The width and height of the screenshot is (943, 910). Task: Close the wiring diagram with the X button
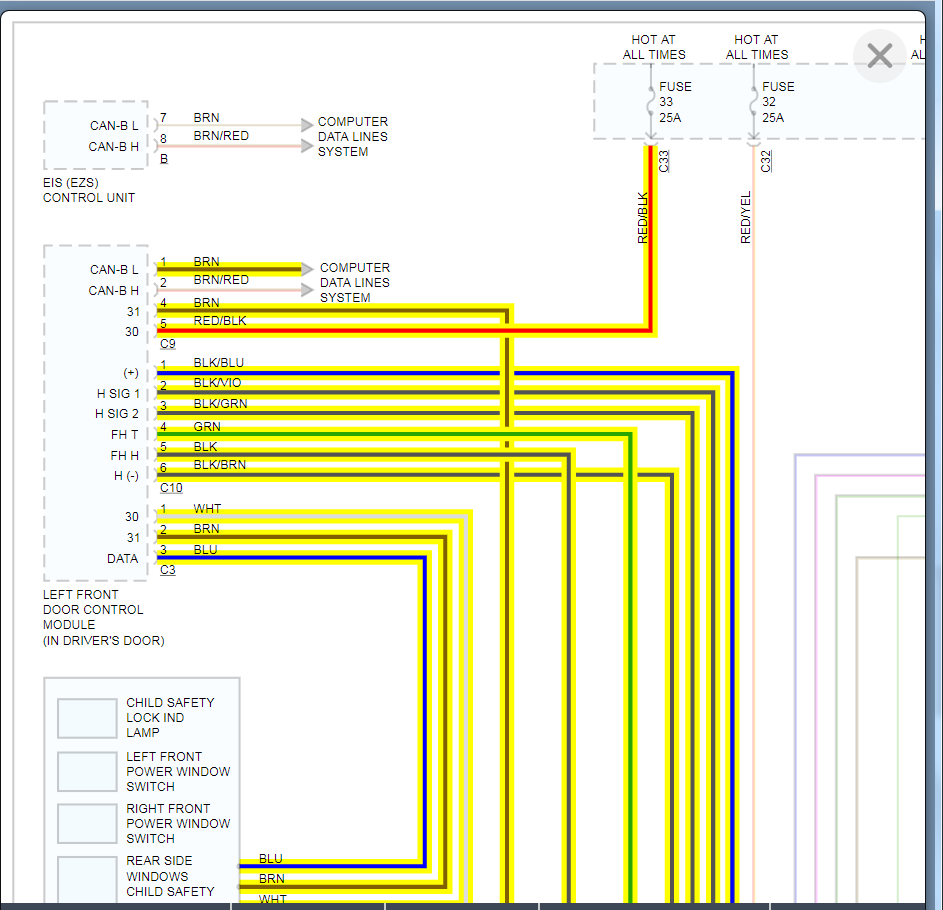tap(880, 56)
